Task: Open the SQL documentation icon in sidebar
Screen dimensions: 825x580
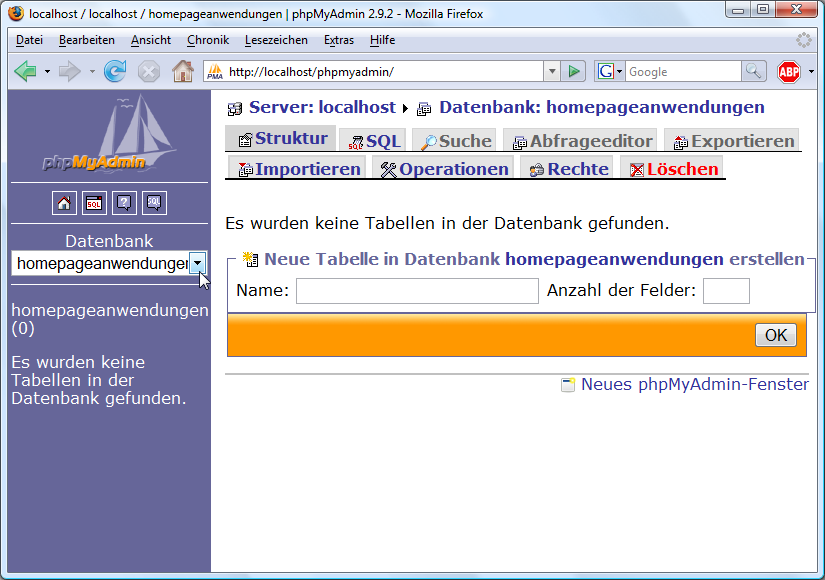Action: click(x=154, y=203)
